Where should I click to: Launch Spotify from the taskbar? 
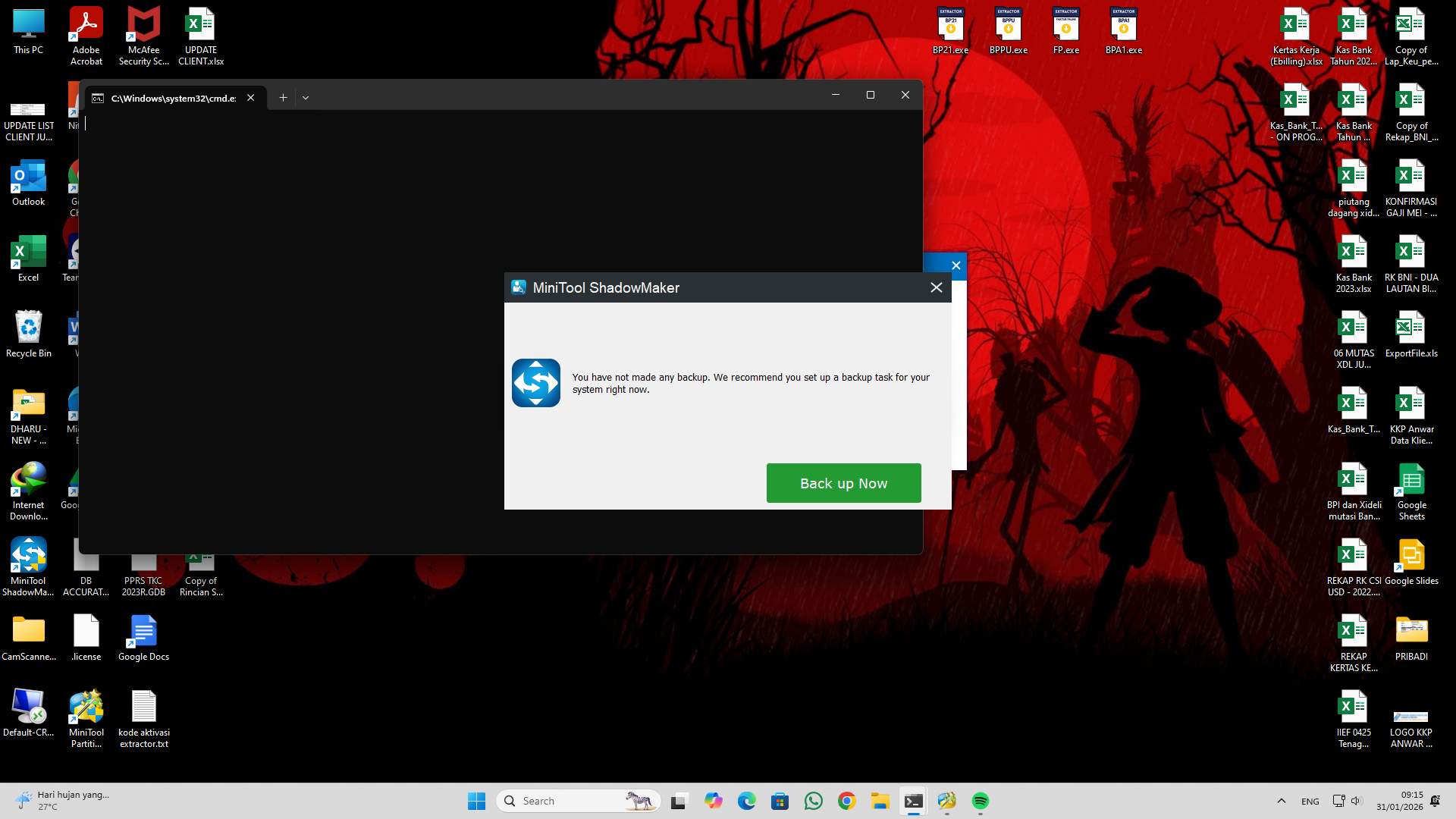coord(981,800)
